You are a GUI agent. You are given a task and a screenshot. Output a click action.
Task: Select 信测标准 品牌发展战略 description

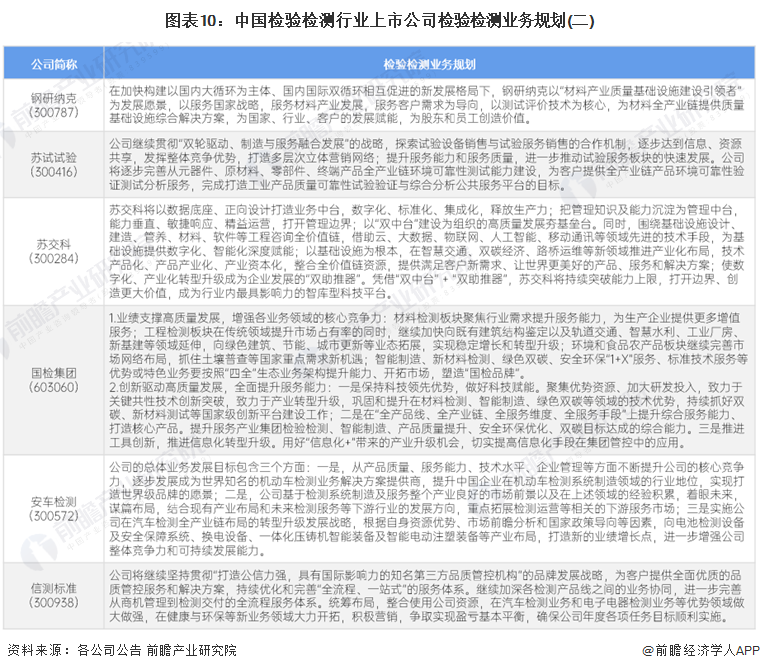427,596
